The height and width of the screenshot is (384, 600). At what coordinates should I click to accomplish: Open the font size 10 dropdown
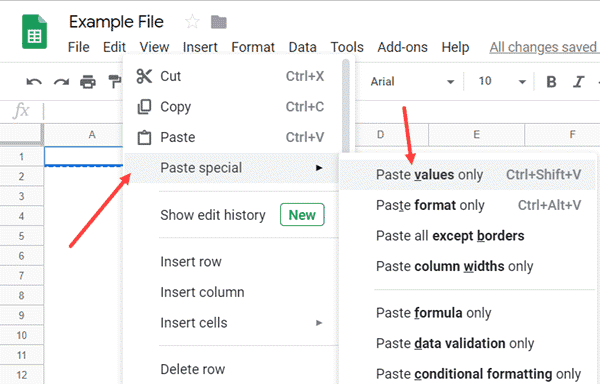502,81
